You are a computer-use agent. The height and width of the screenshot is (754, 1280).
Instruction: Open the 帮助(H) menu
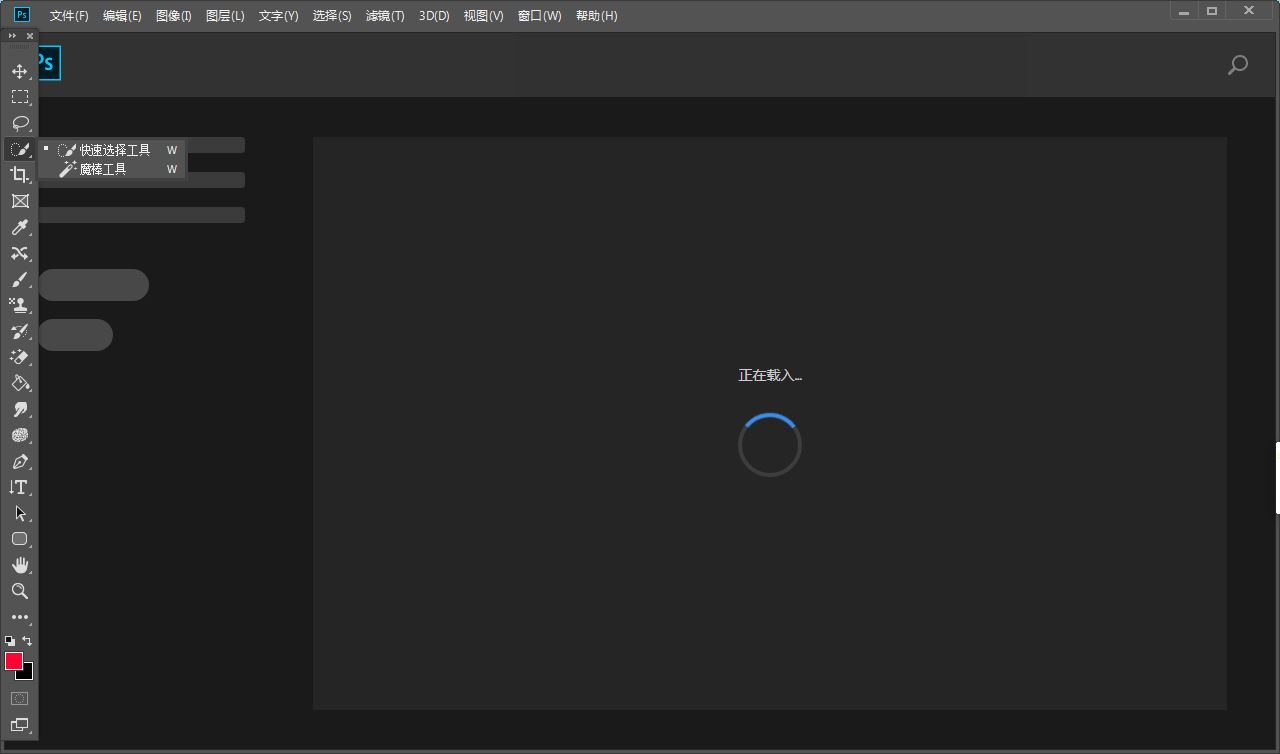pos(597,16)
